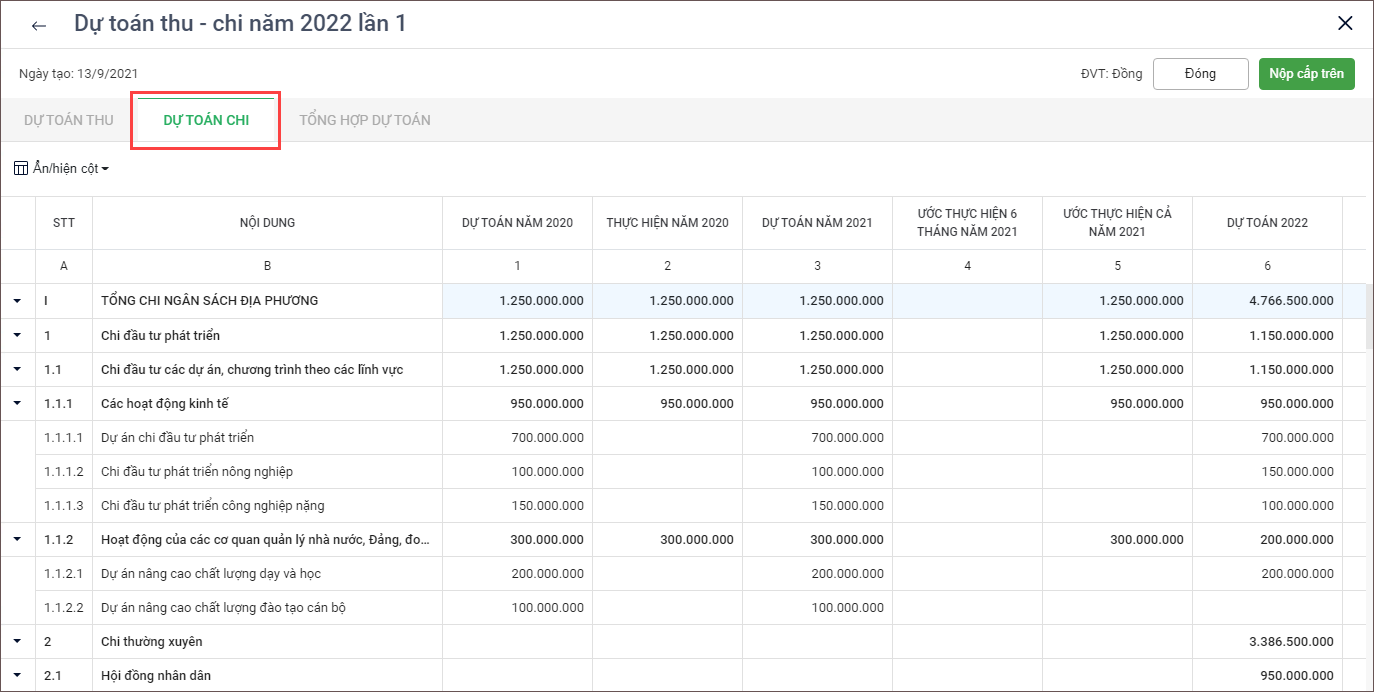Open the Ẩn/hiện cột dropdown
Image resolution: width=1374 pixels, height=692 pixels.
pos(70,168)
